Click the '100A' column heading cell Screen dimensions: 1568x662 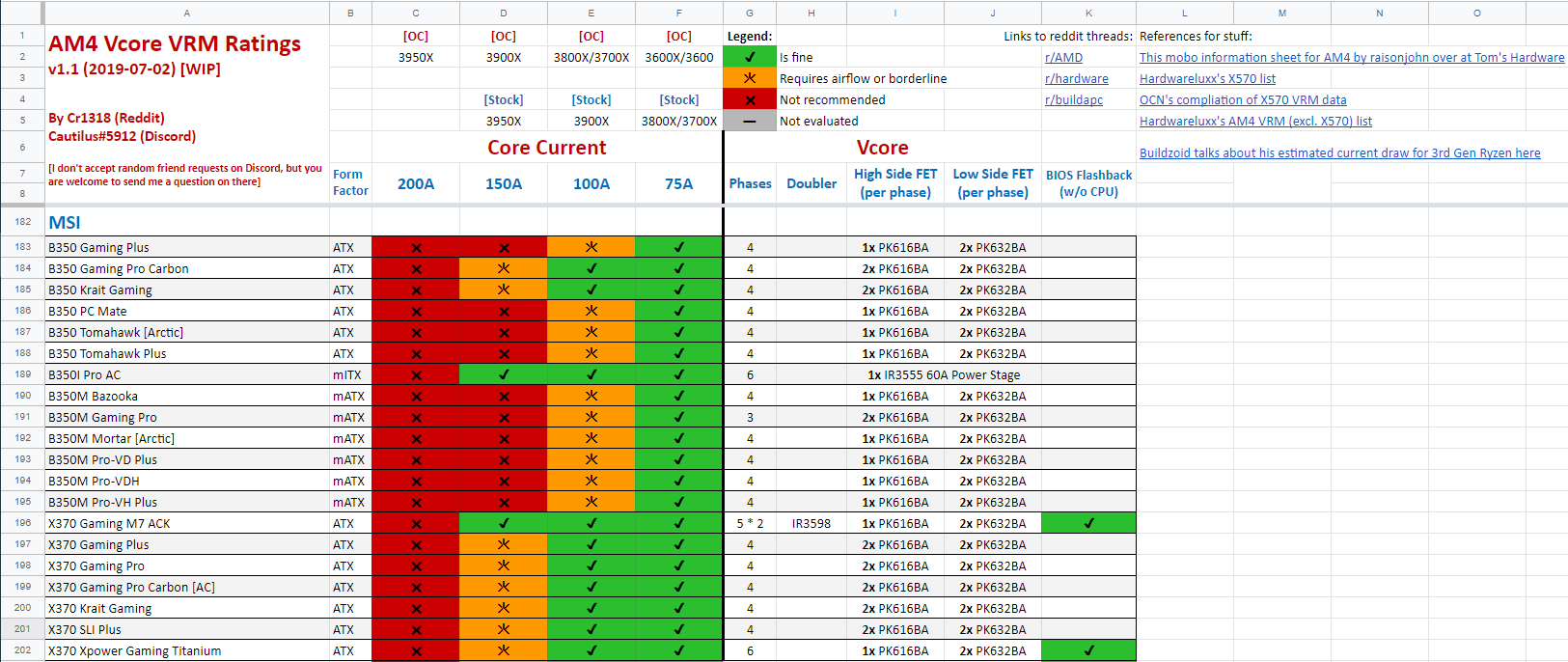point(591,183)
